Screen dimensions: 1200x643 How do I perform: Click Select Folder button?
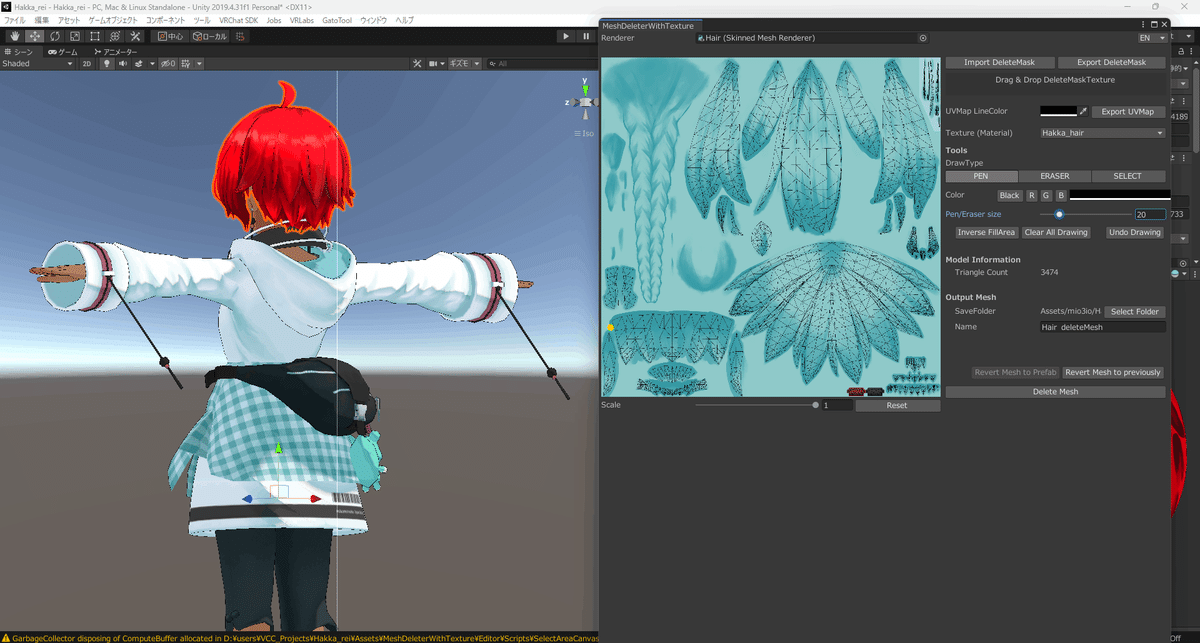pyautogui.click(x=1135, y=312)
